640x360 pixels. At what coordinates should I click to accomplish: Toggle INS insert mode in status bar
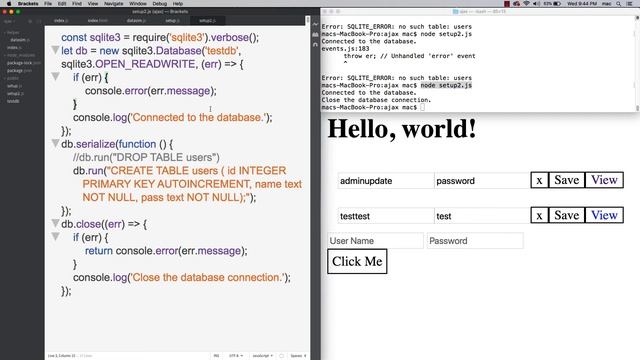click(216, 356)
